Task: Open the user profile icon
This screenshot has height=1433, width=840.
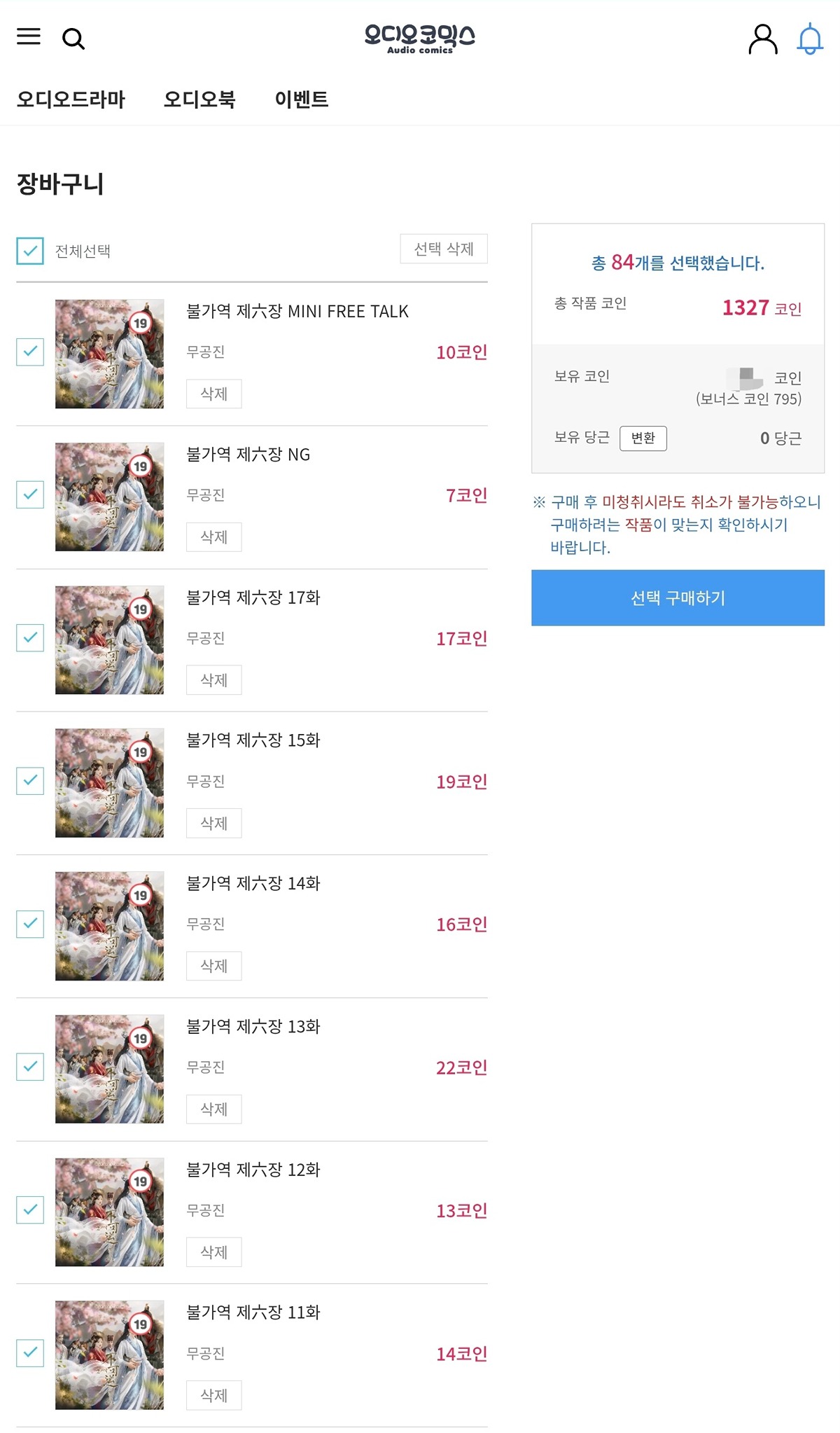Action: point(762,39)
